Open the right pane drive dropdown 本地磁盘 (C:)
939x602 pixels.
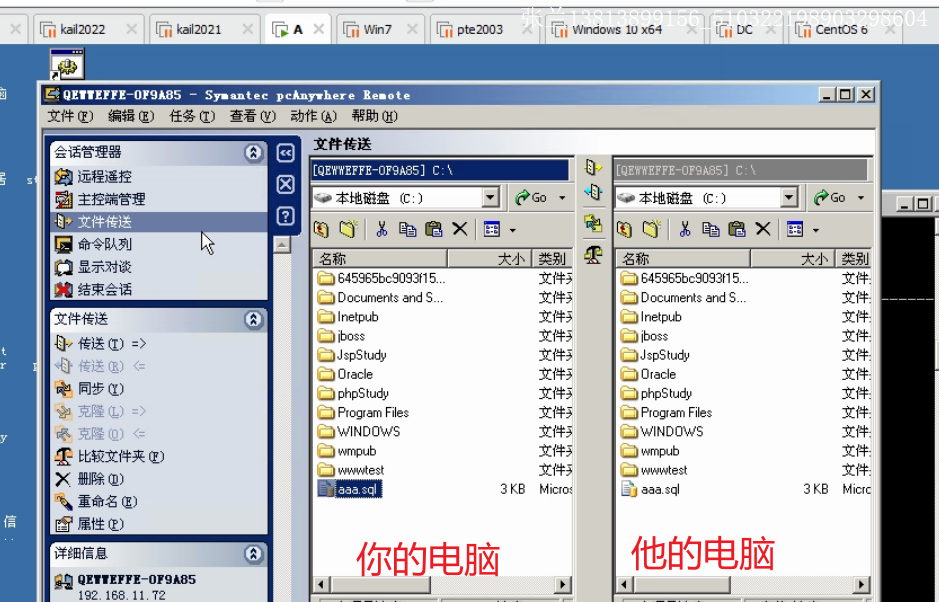789,197
